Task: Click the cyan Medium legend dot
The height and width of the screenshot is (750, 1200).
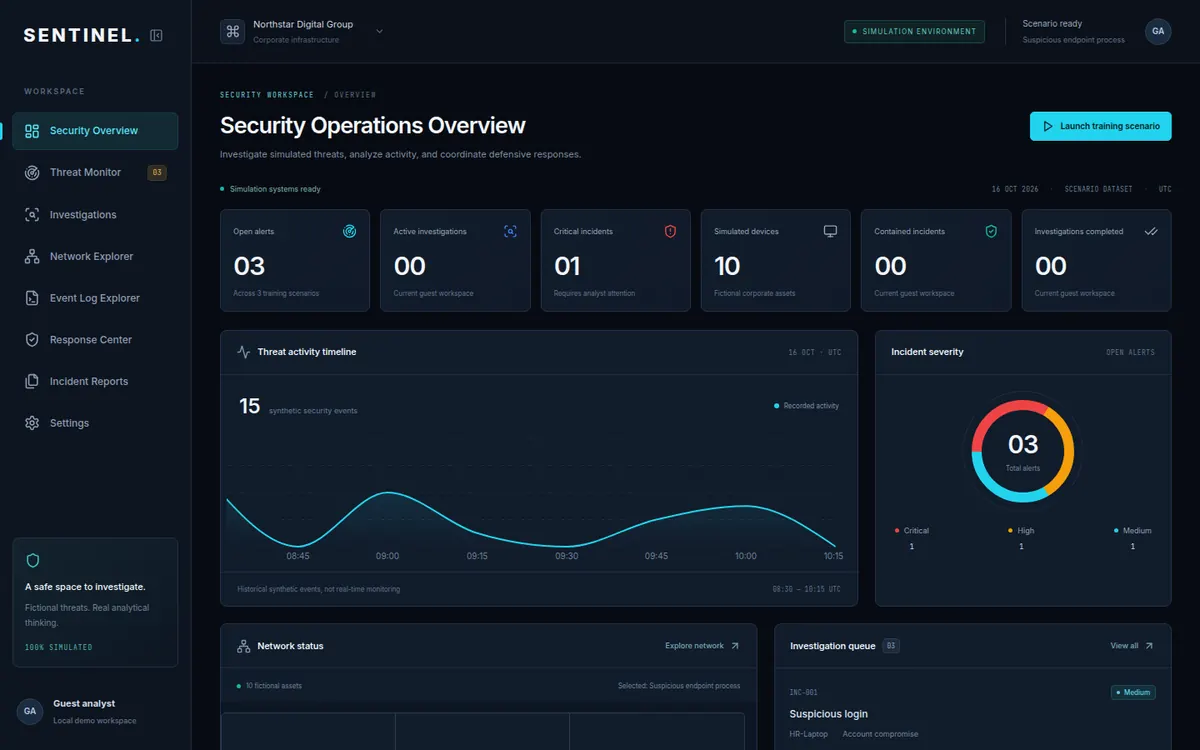Action: click(1116, 531)
